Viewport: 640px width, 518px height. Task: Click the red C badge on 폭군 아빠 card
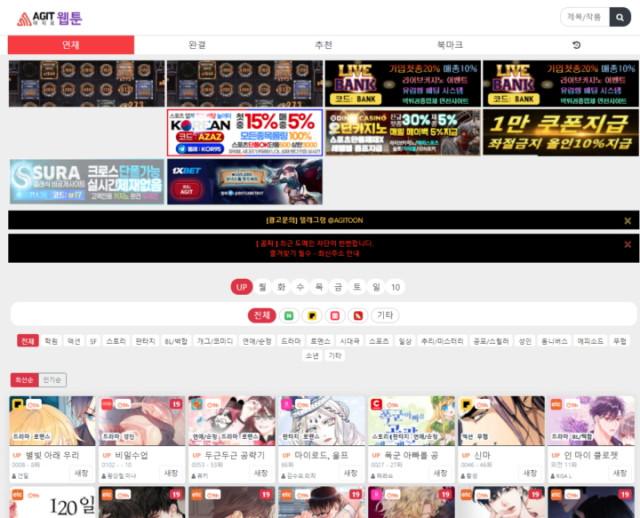click(376, 404)
